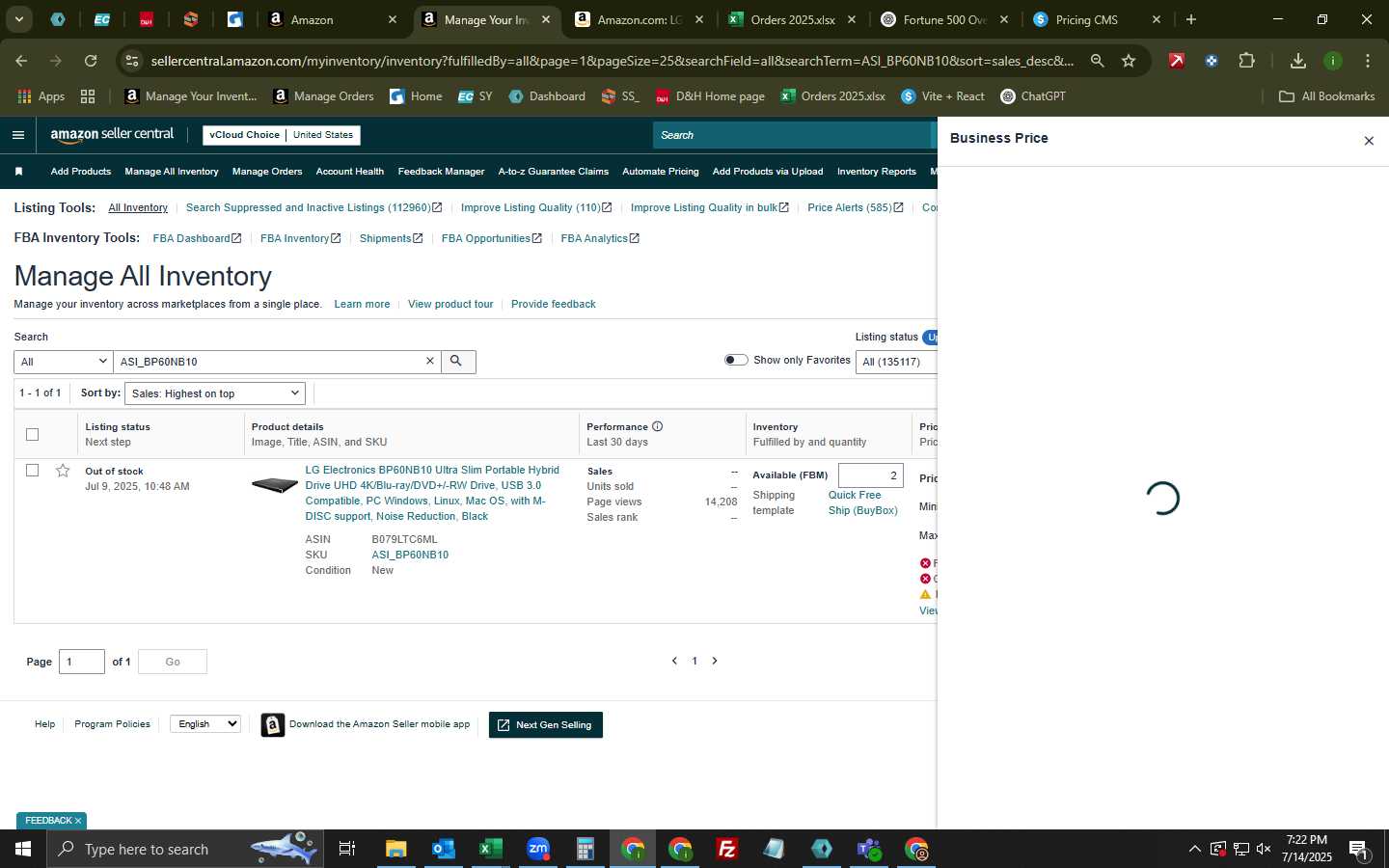Open Search Suppressed and Inactive Listings link
Screen dimensions: 1389x868
coord(313,207)
